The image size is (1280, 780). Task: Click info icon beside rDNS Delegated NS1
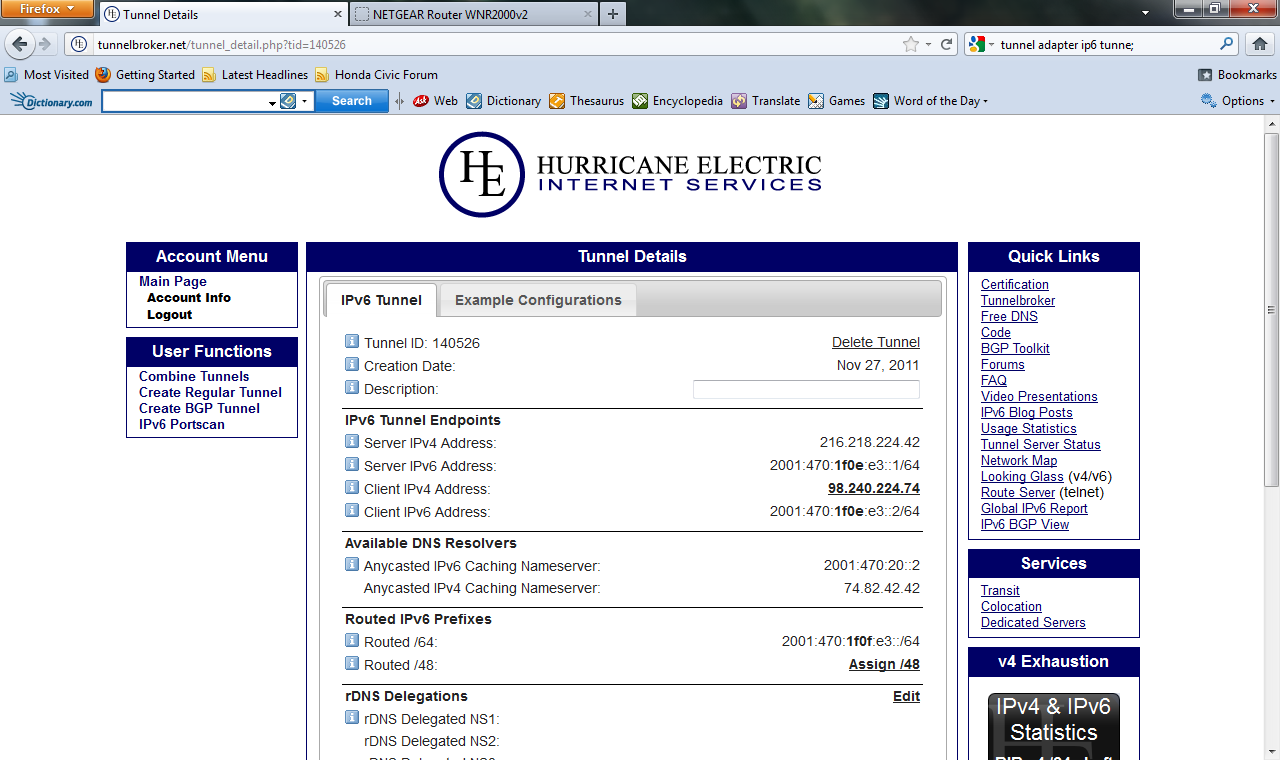[x=352, y=717]
